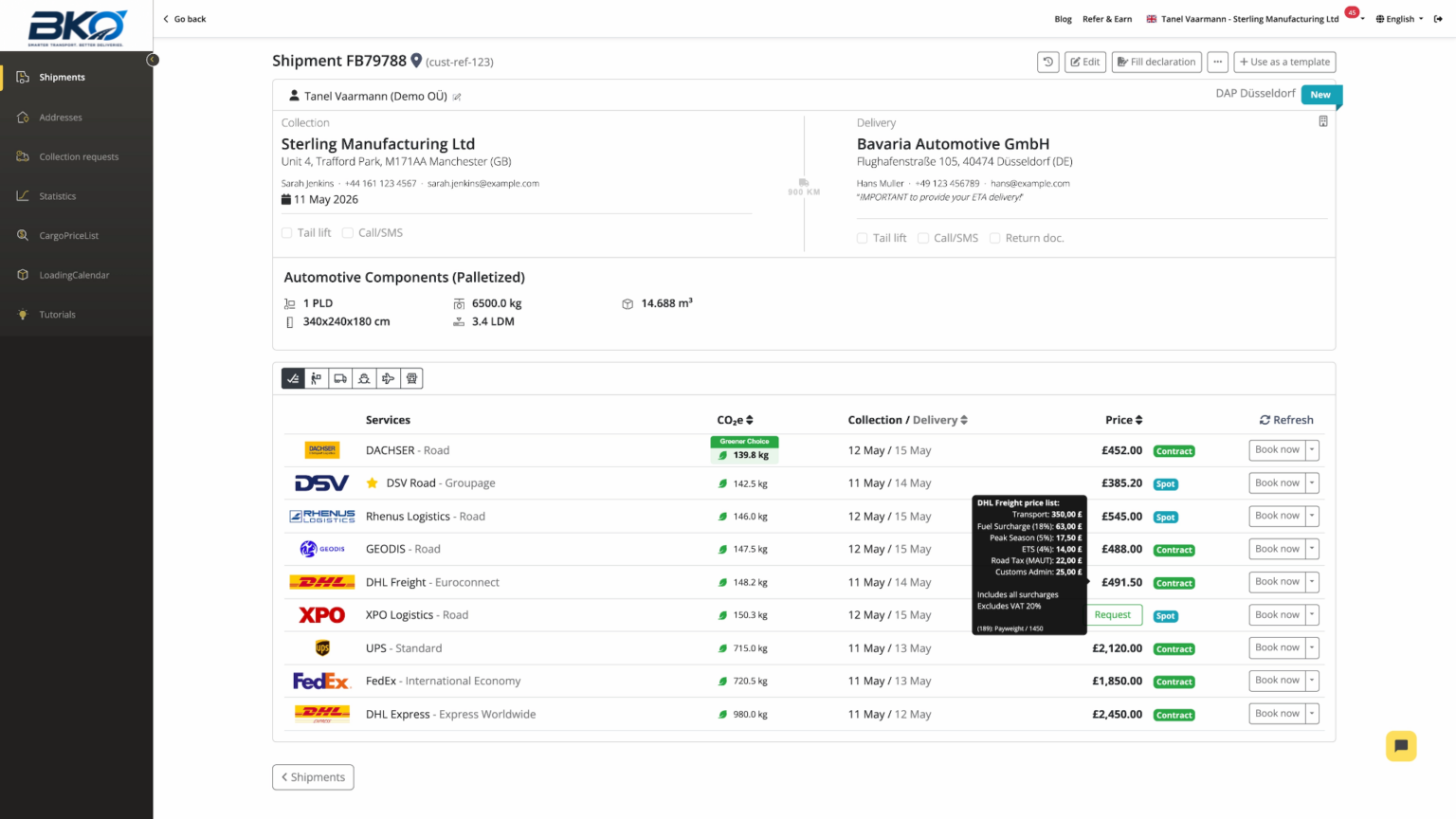The image size is (1456, 819).
Task: Filter services by rail train icon
Action: (411, 378)
